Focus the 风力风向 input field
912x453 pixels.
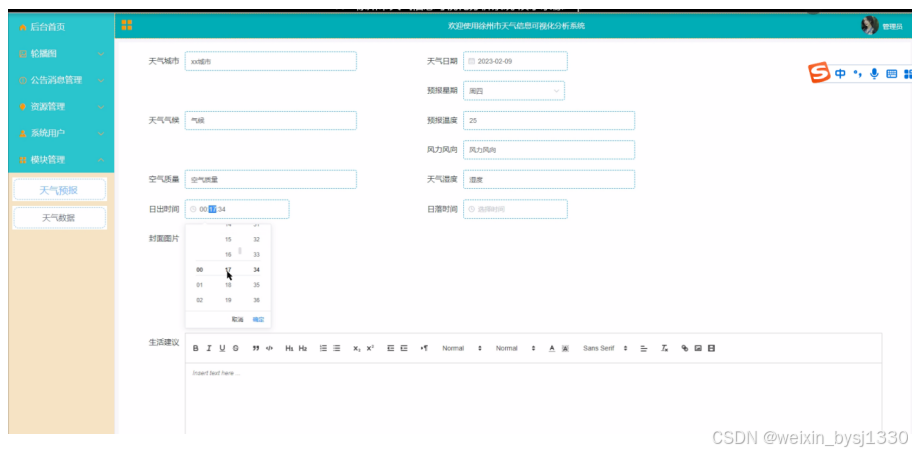[x=549, y=149]
